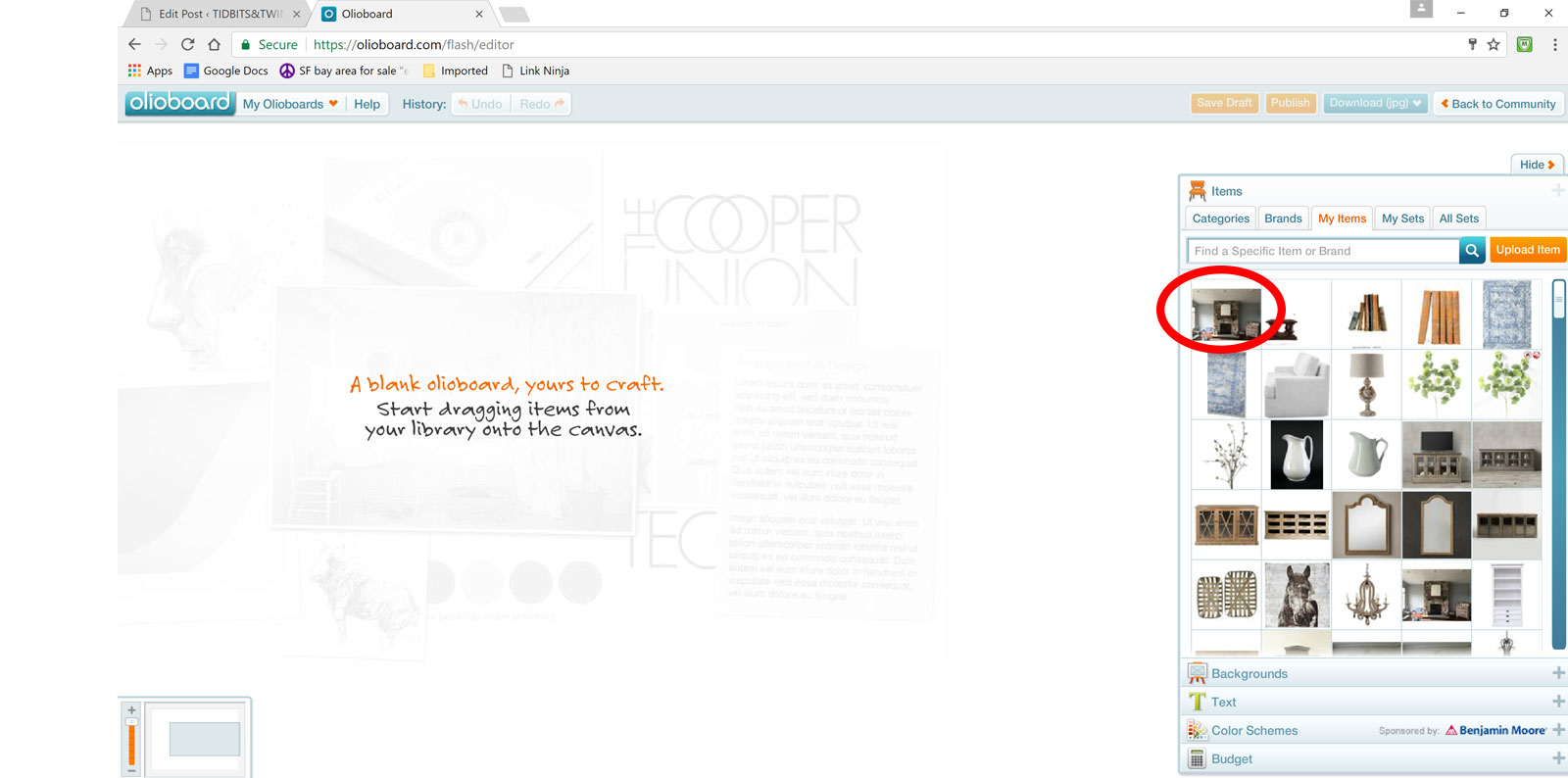This screenshot has width=1568, height=778.
Task: Open the Download (jpg) dropdown
Action: pyautogui.click(x=1375, y=103)
